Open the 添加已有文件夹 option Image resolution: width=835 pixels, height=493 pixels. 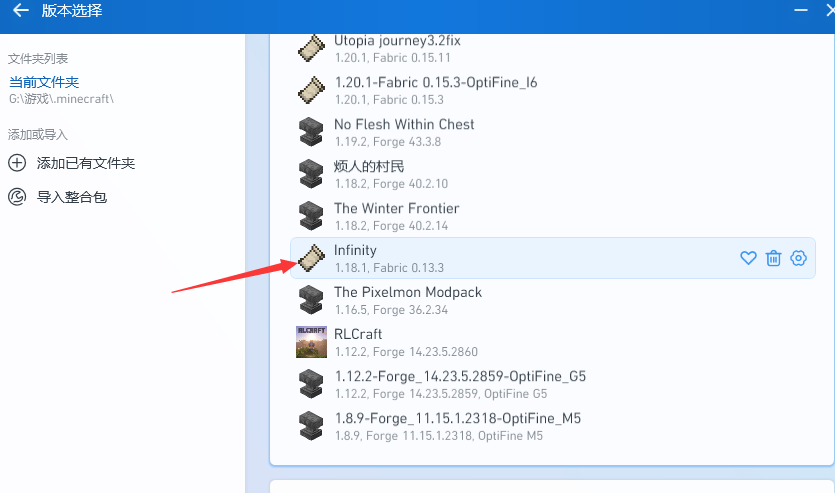pyautogui.click(x=85, y=163)
